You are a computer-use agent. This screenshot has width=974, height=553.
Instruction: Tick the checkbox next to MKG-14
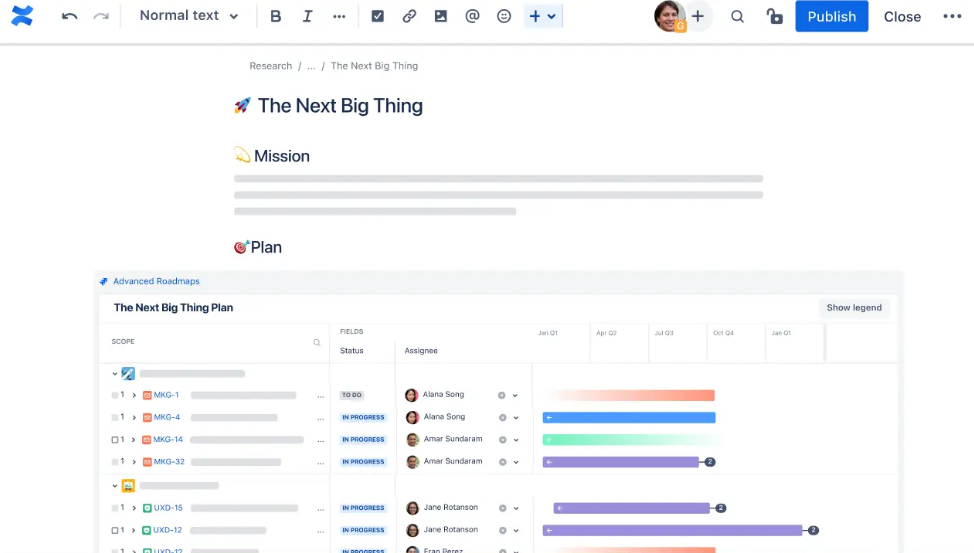pyautogui.click(x=115, y=440)
